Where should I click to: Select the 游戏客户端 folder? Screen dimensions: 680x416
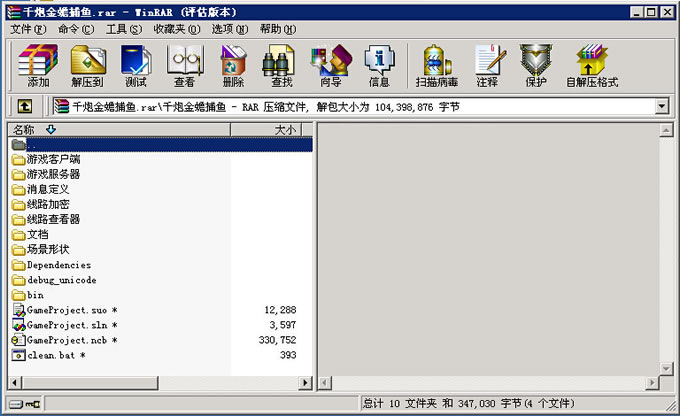click(53, 159)
